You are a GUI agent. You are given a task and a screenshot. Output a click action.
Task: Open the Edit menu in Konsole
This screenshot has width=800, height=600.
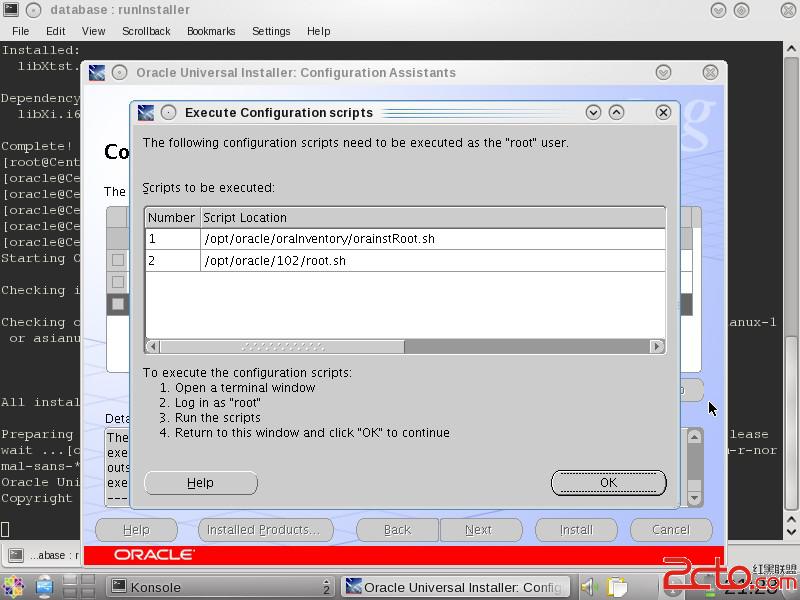pyautogui.click(x=56, y=31)
